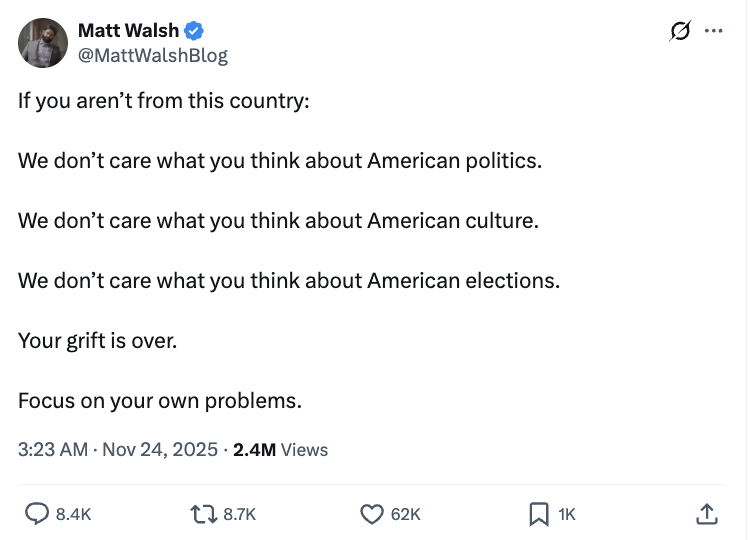Viewport: 750px width, 540px height.
Task: Click the 3:23 AM Nov 24, 2025 timestamp
Action: pyautogui.click(x=118, y=450)
